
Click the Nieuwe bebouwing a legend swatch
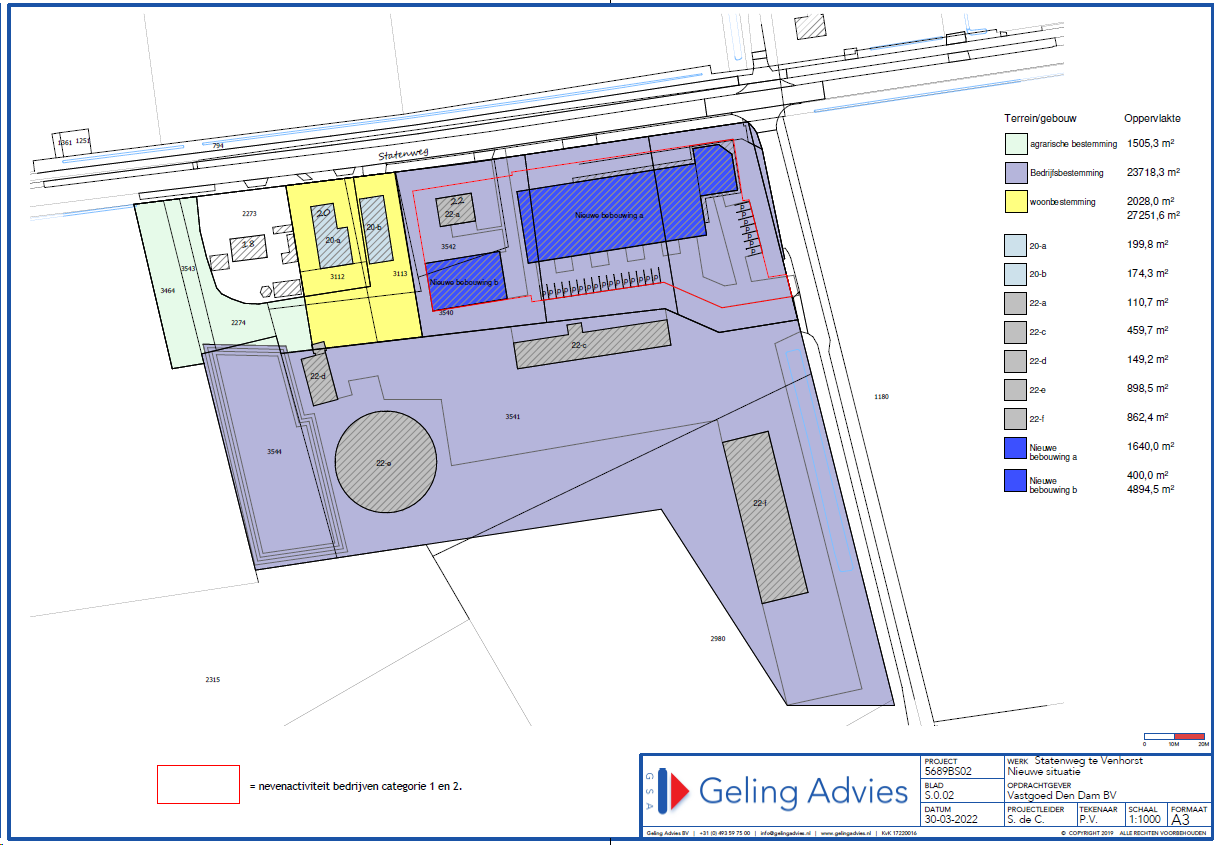click(x=1018, y=448)
